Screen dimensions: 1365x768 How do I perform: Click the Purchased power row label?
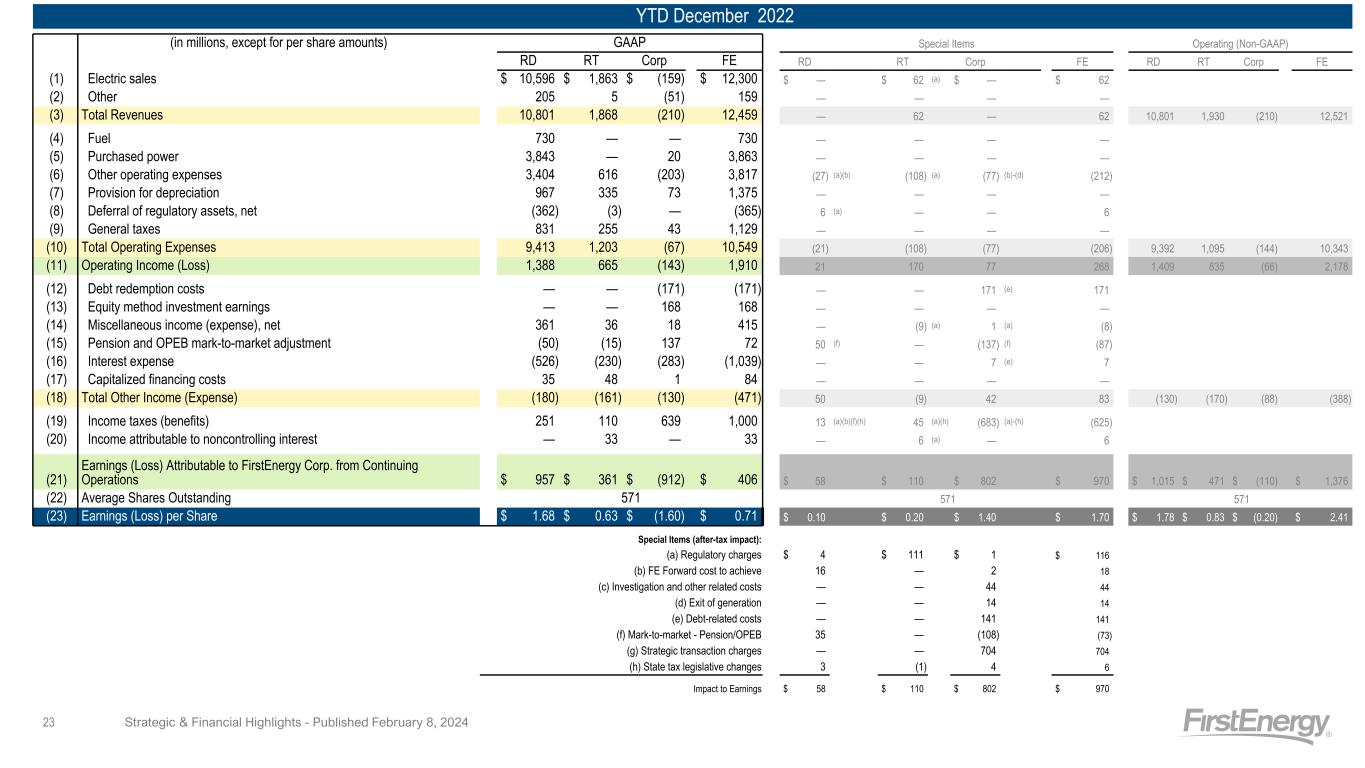point(134,154)
